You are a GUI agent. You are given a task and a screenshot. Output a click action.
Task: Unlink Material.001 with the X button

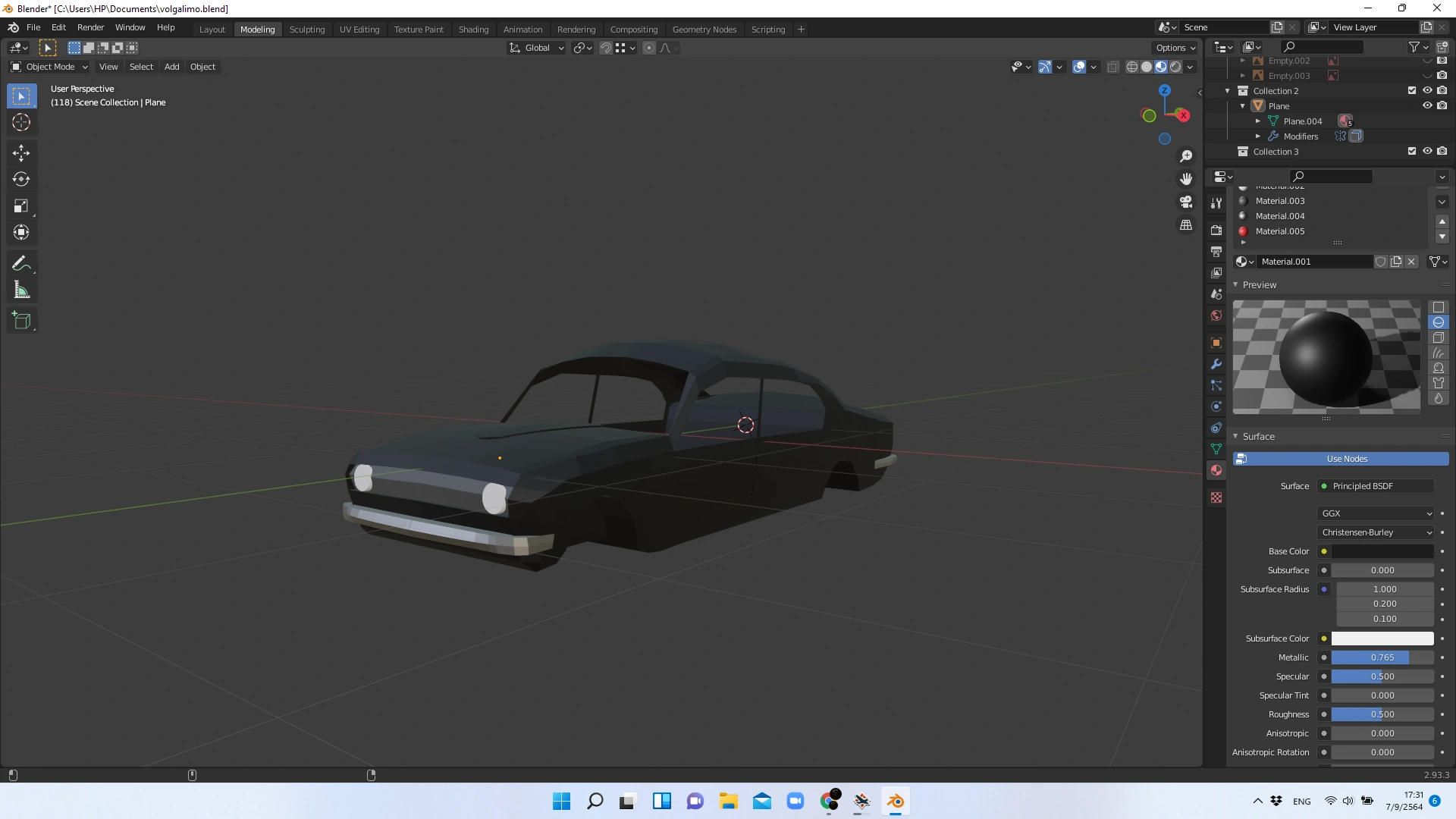[1412, 261]
